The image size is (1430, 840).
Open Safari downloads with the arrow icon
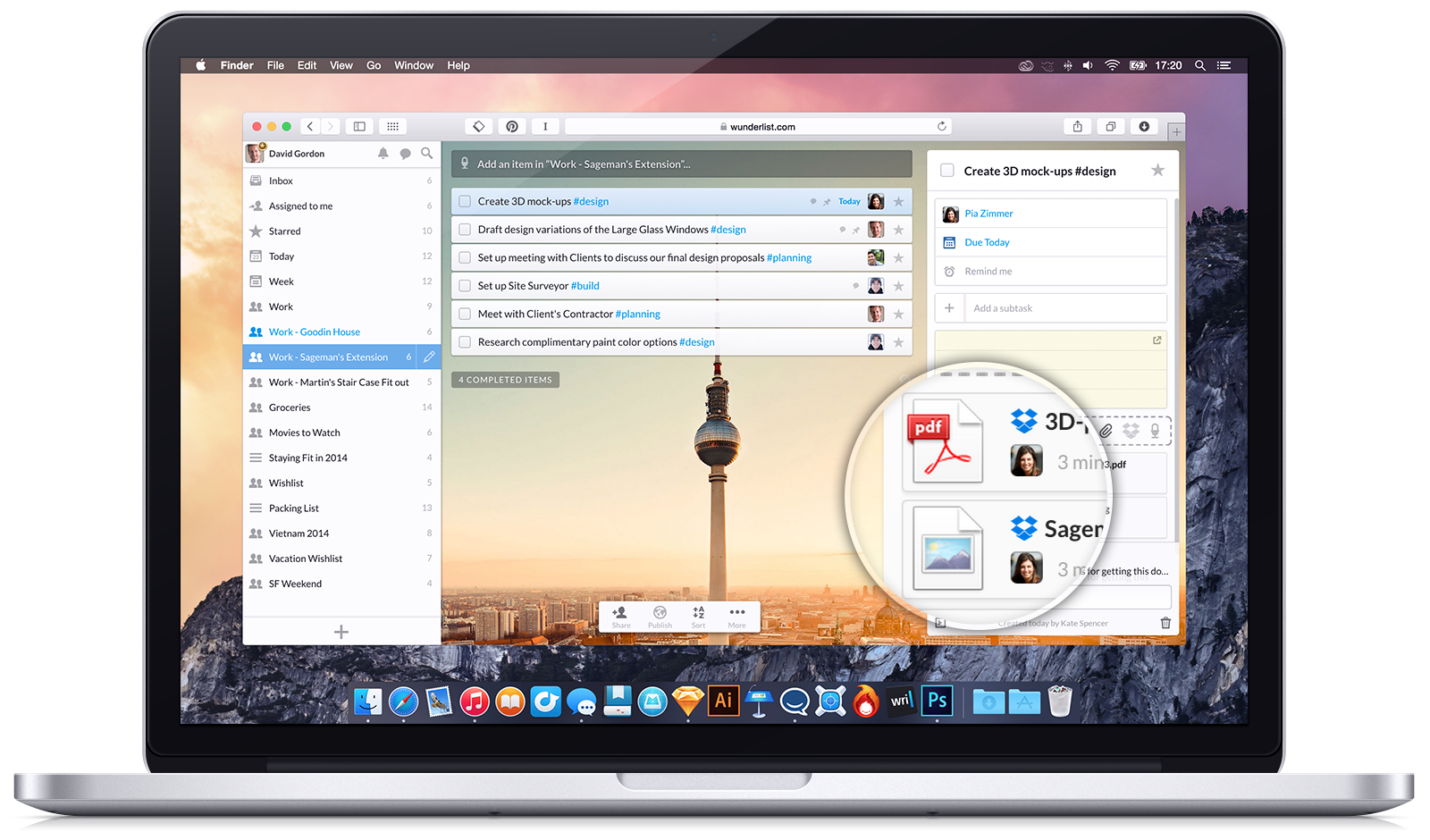click(x=1144, y=127)
